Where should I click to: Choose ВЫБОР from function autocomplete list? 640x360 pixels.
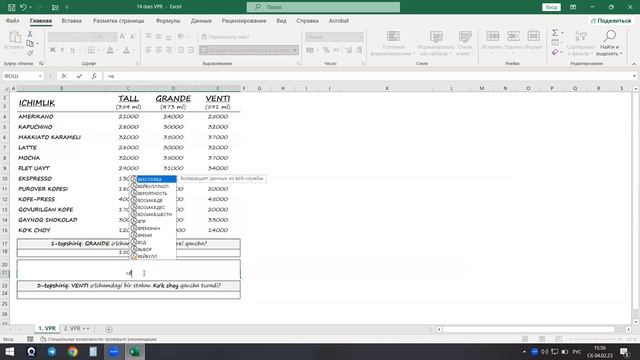tap(153, 249)
